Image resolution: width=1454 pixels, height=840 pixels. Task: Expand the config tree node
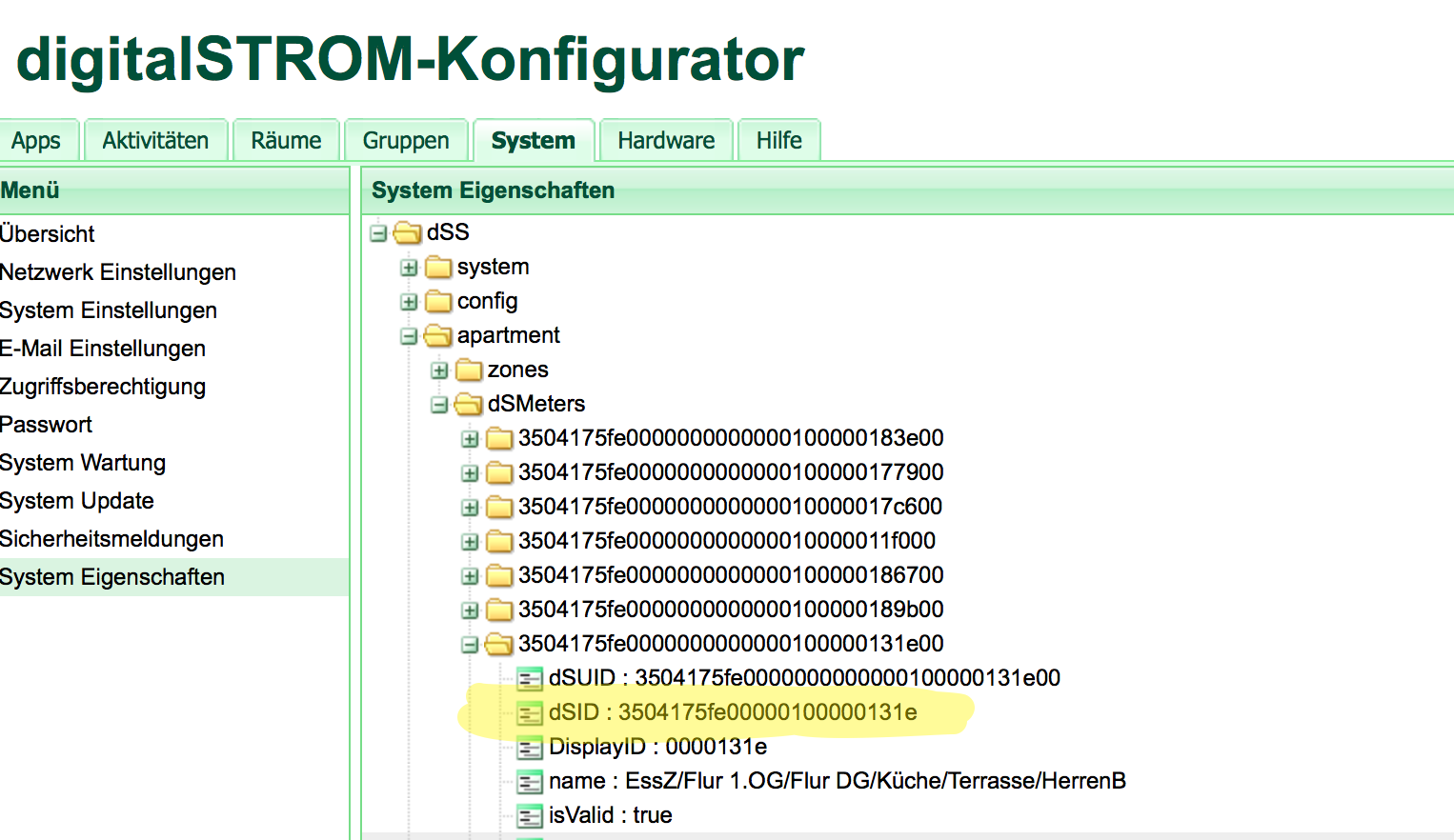pos(409,302)
